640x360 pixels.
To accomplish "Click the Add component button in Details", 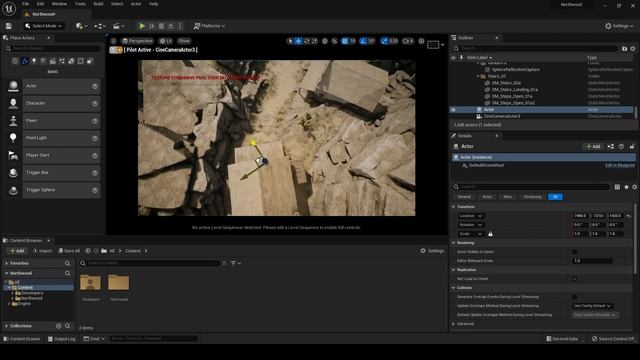I will (x=593, y=147).
